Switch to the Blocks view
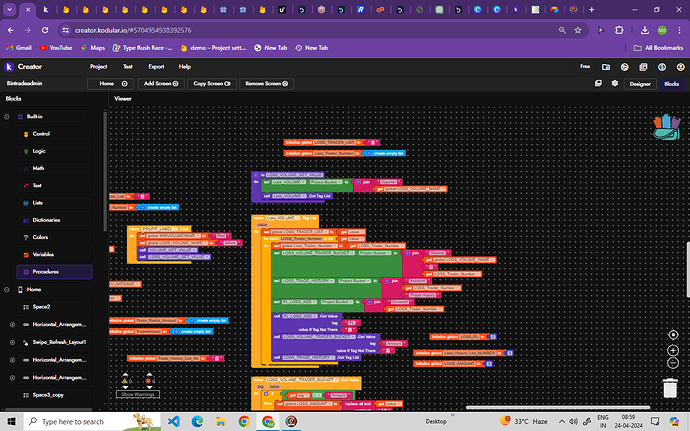The width and height of the screenshot is (690, 431). click(672, 84)
